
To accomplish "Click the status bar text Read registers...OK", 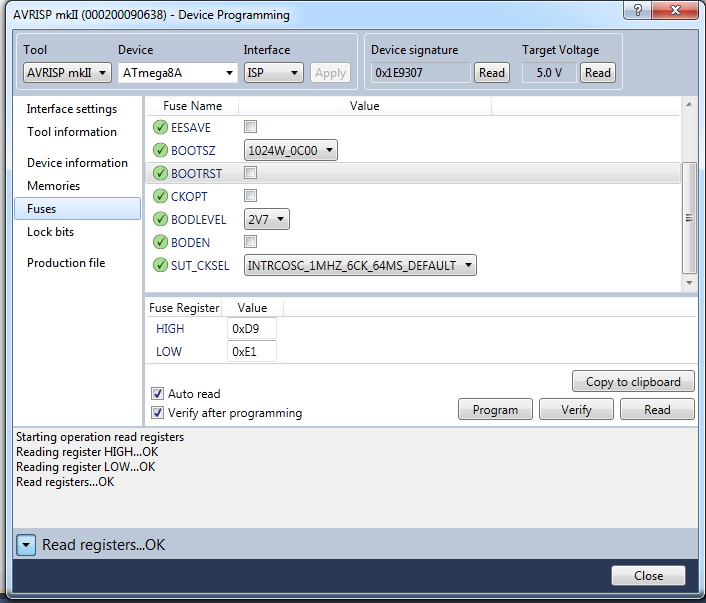I will tap(104, 545).
